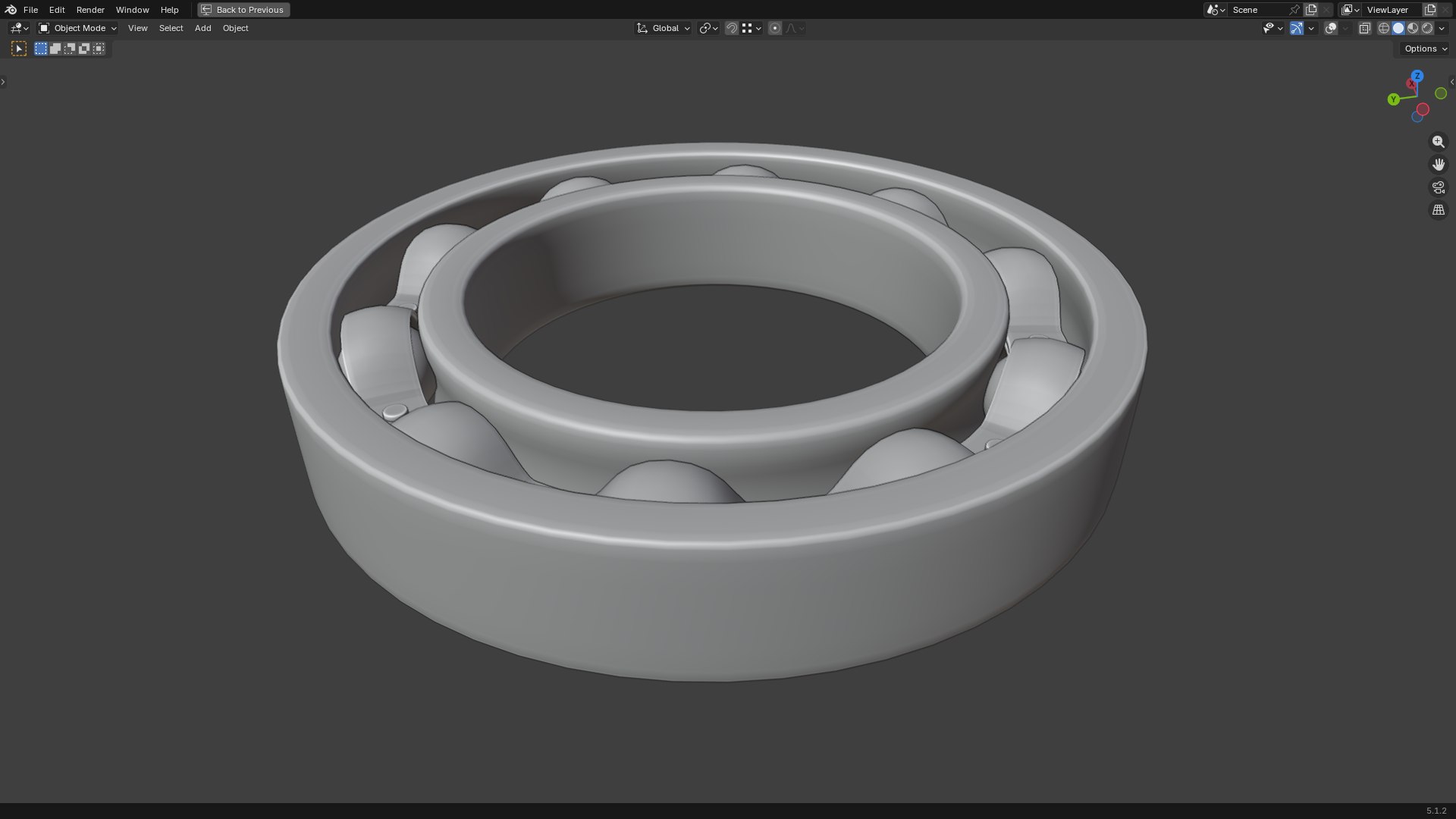The width and height of the screenshot is (1456, 819).
Task: Toggle proportional editing
Action: 775,28
